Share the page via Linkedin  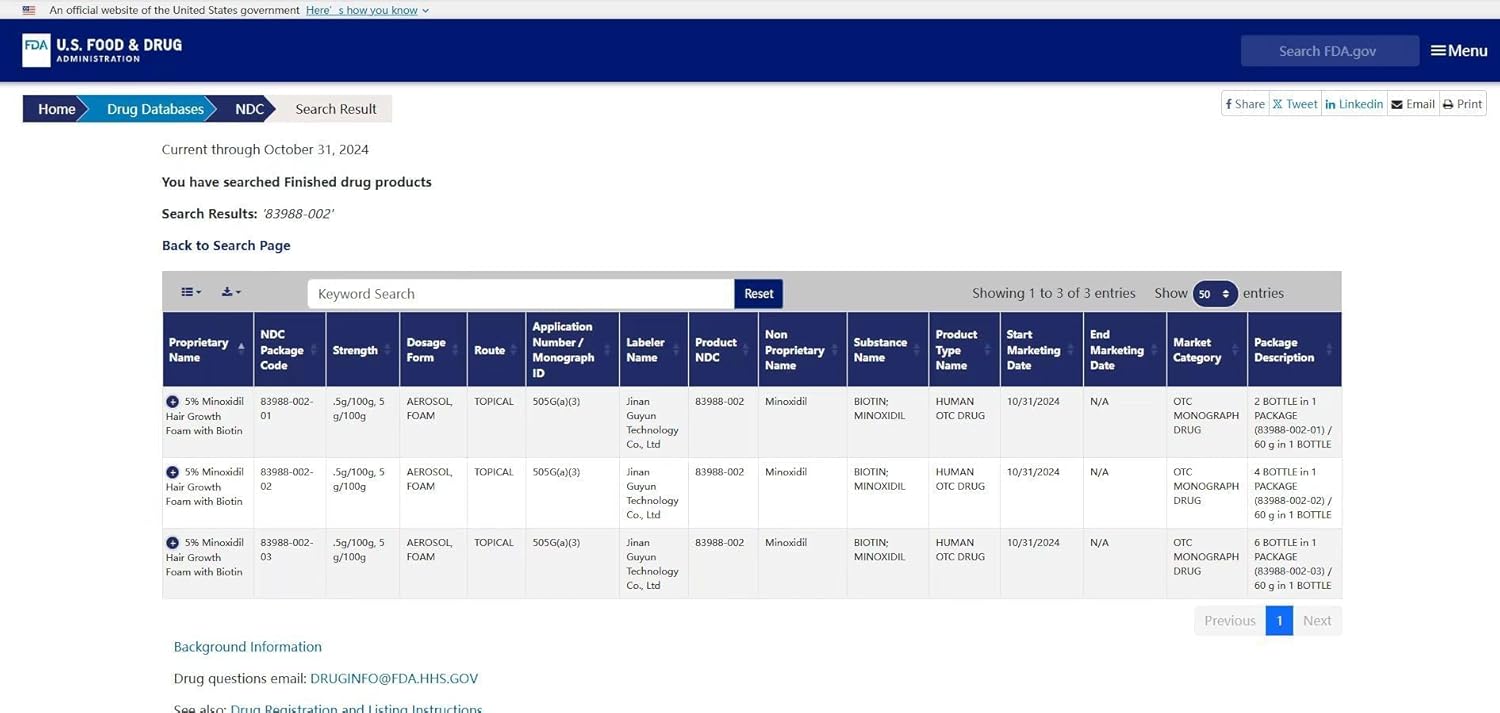click(1354, 104)
